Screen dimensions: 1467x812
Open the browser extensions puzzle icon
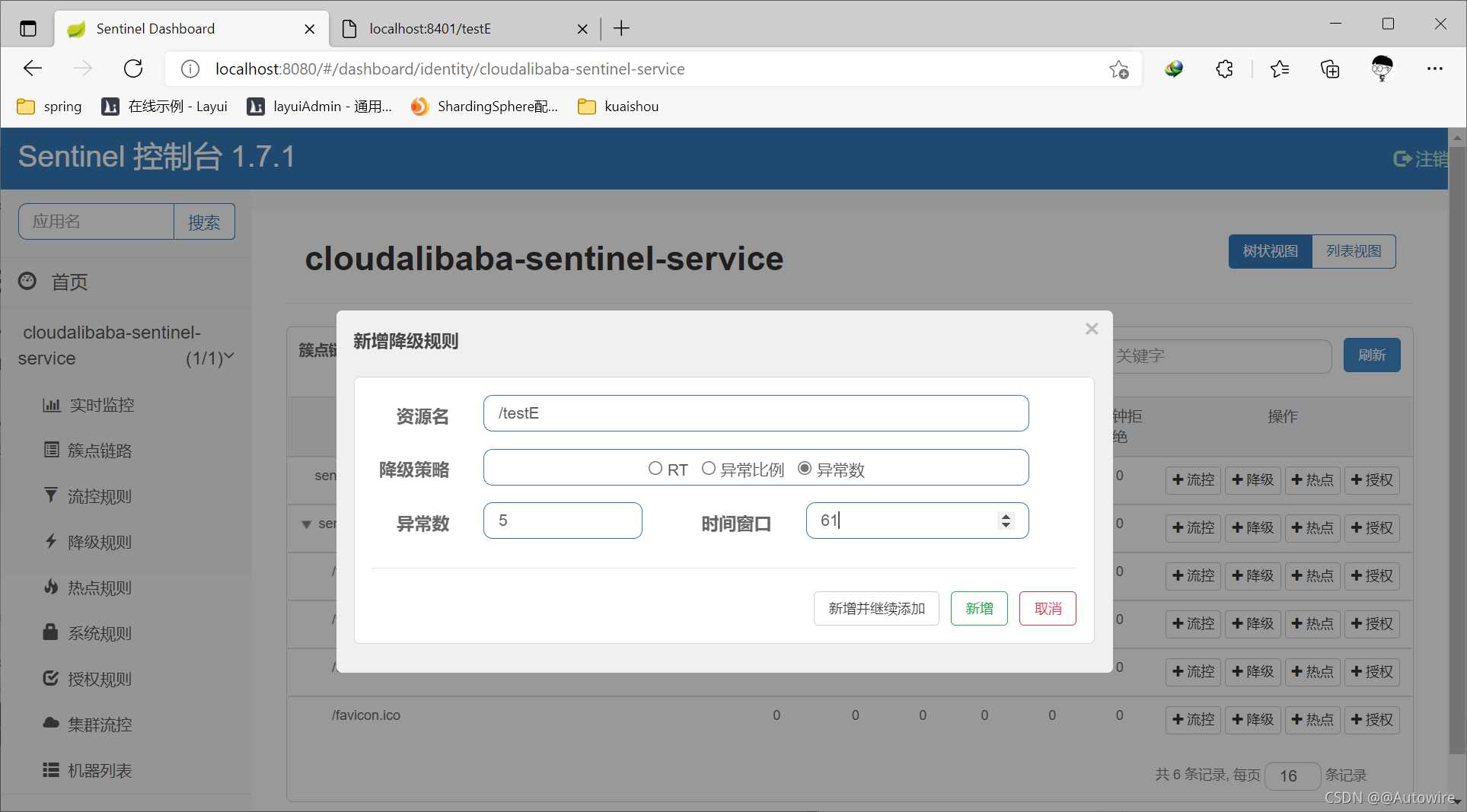[x=1224, y=69]
